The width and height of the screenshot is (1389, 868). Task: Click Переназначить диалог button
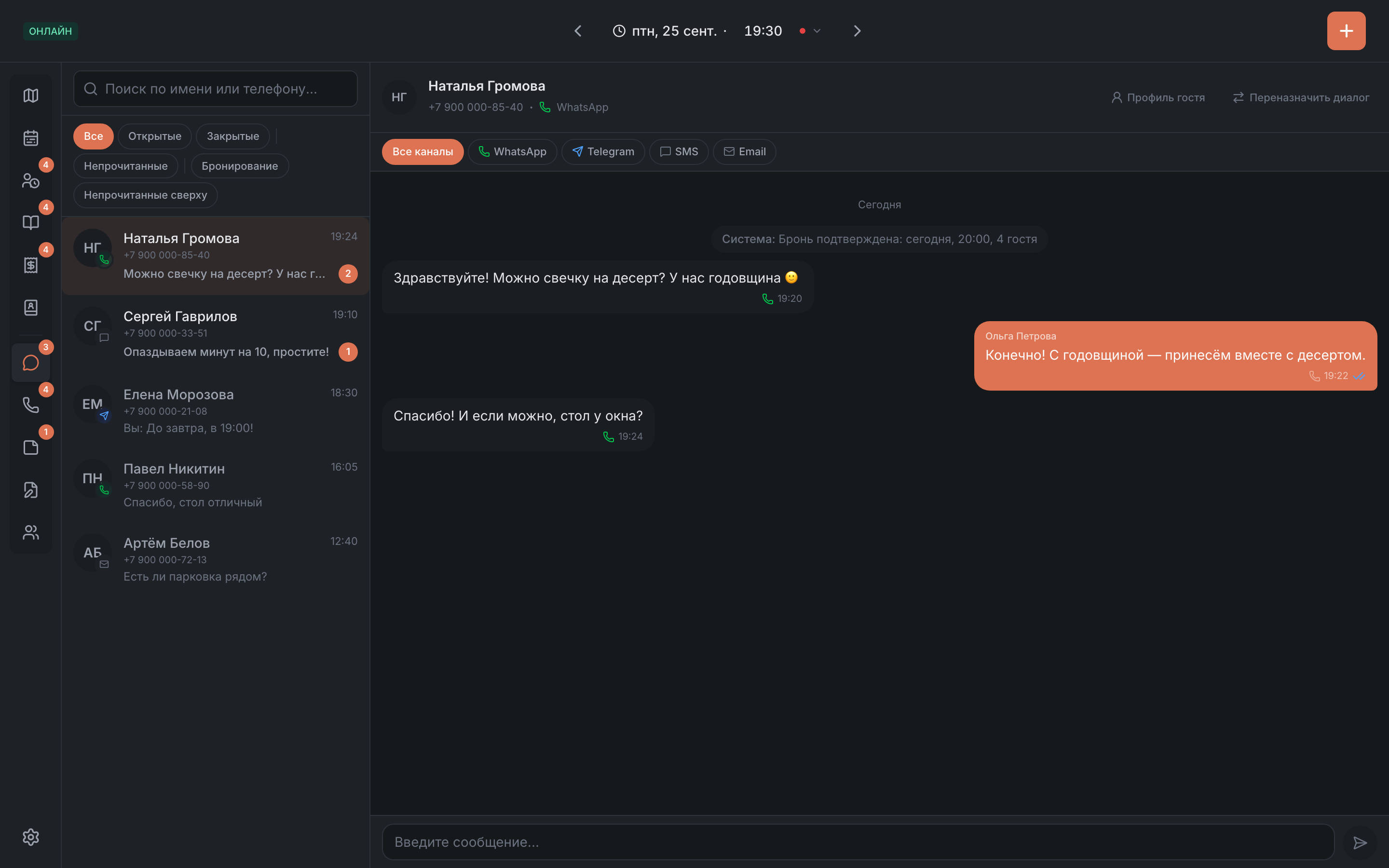click(1301, 97)
